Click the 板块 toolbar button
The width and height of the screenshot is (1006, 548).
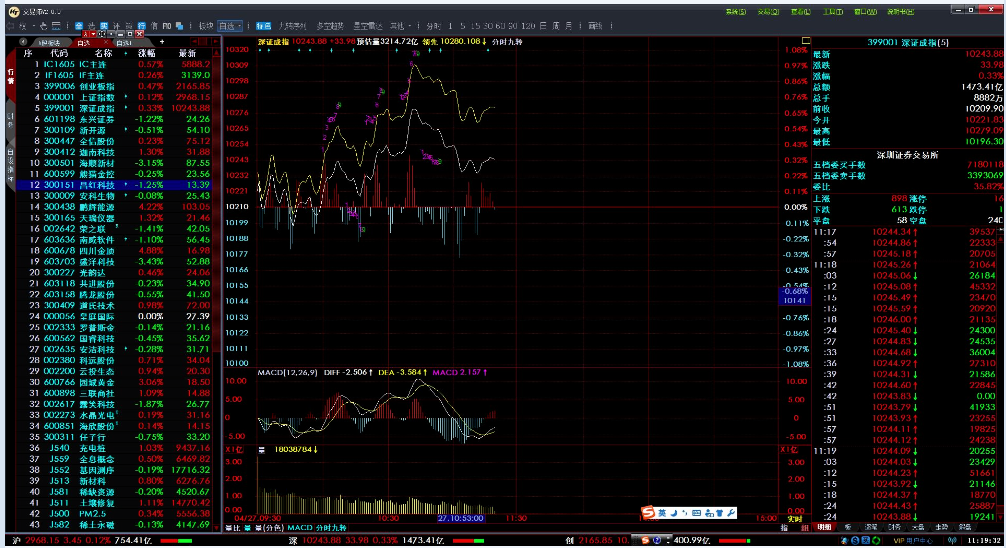(205, 25)
